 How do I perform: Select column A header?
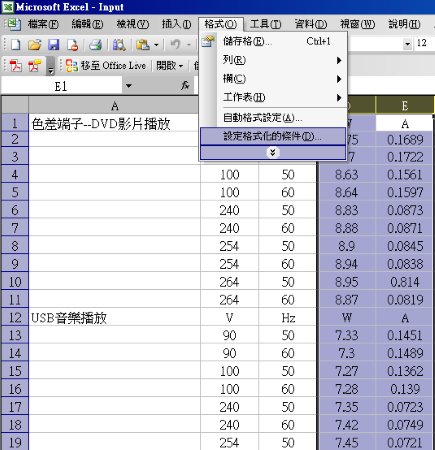click(114, 106)
